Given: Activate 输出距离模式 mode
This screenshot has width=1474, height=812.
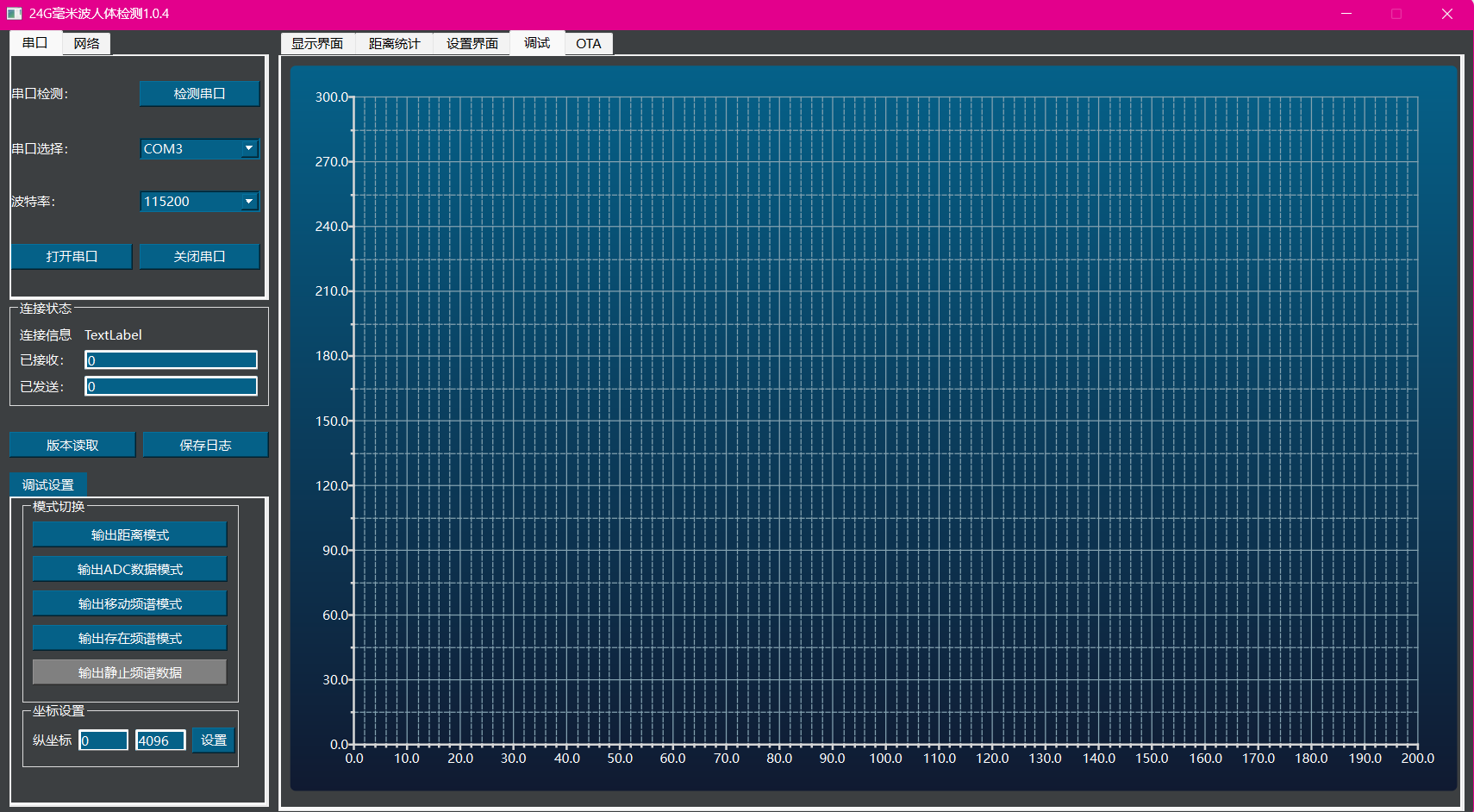Looking at the screenshot, I should click(x=130, y=535).
